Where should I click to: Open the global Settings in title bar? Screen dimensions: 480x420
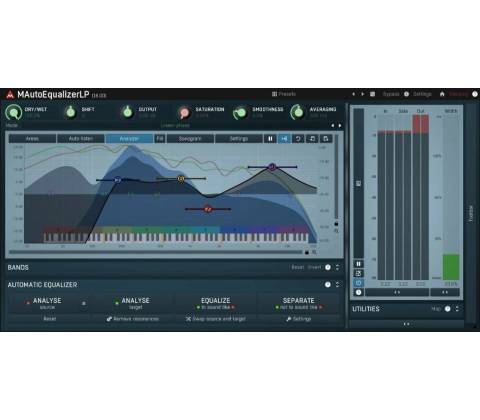[x=422, y=94]
